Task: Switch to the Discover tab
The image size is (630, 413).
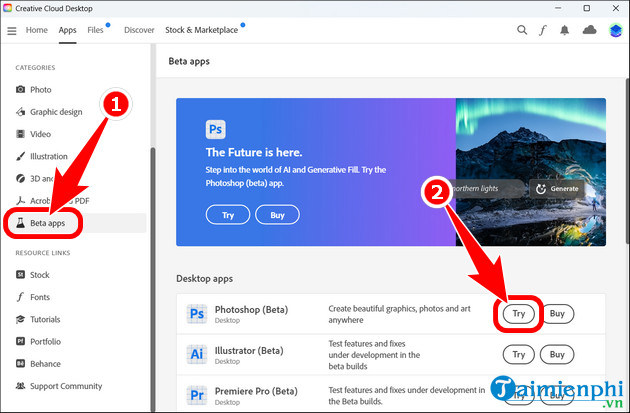Action: click(139, 30)
